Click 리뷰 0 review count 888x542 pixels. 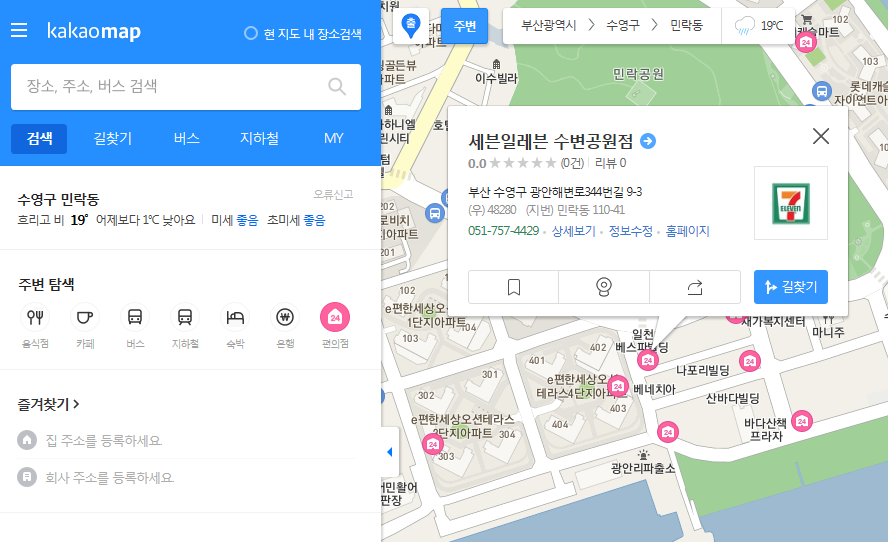610,164
